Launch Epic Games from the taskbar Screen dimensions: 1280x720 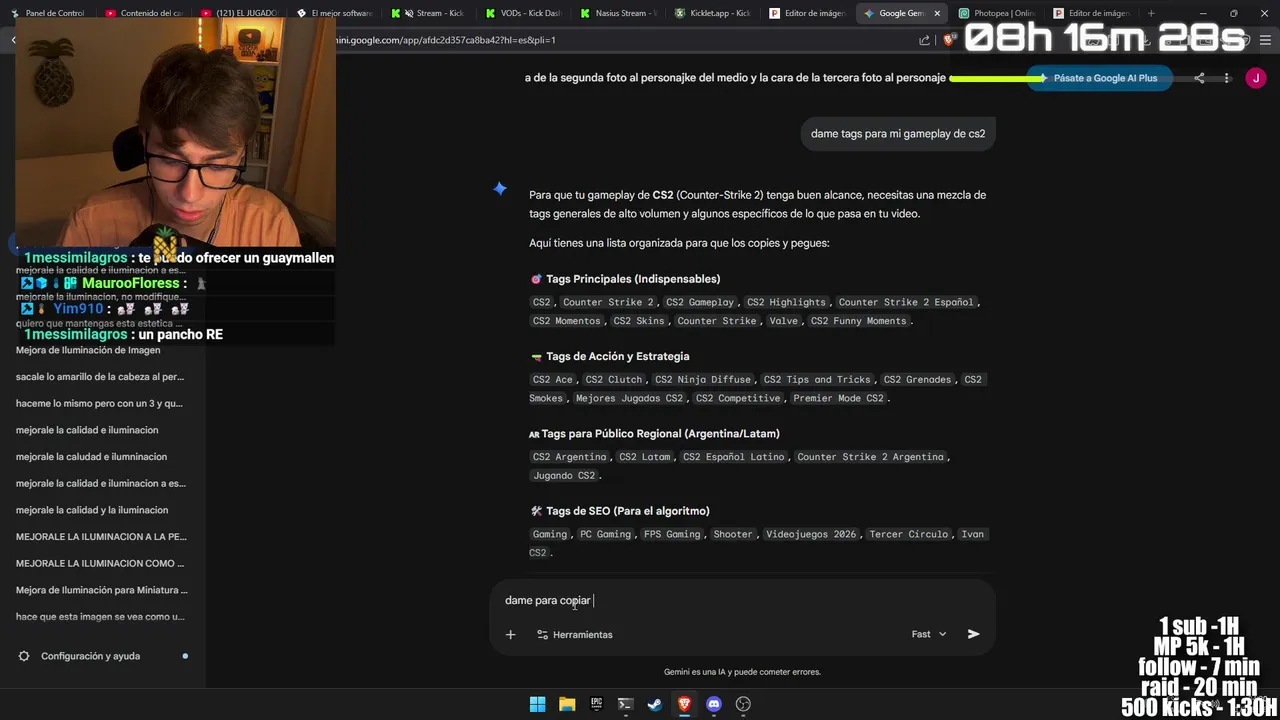click(x=596, y=704)
